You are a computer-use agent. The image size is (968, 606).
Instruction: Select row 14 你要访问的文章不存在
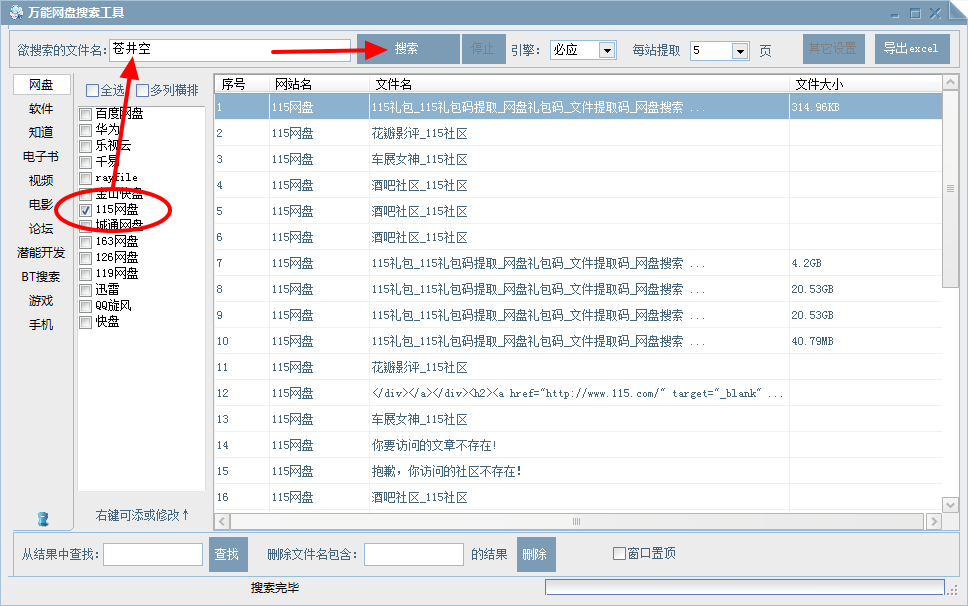(578, 445)
